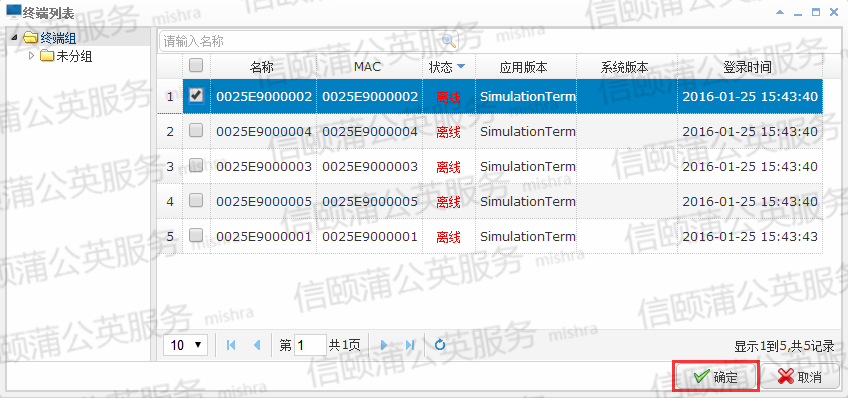Check the row for 0025E9000004

coord(196,131)
